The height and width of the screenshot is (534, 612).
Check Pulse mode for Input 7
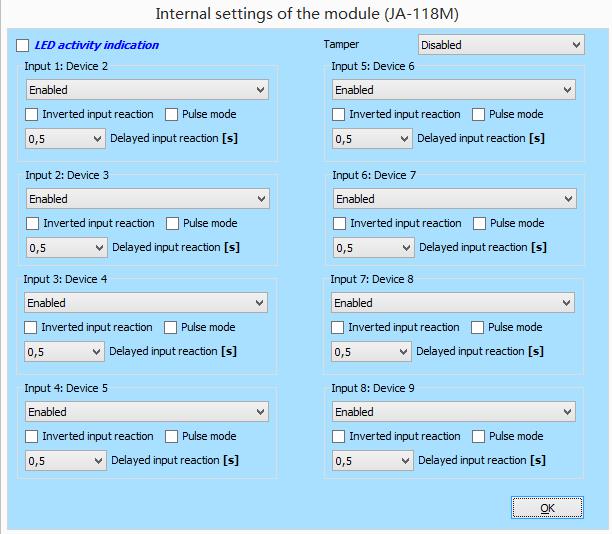pos(477,328)
